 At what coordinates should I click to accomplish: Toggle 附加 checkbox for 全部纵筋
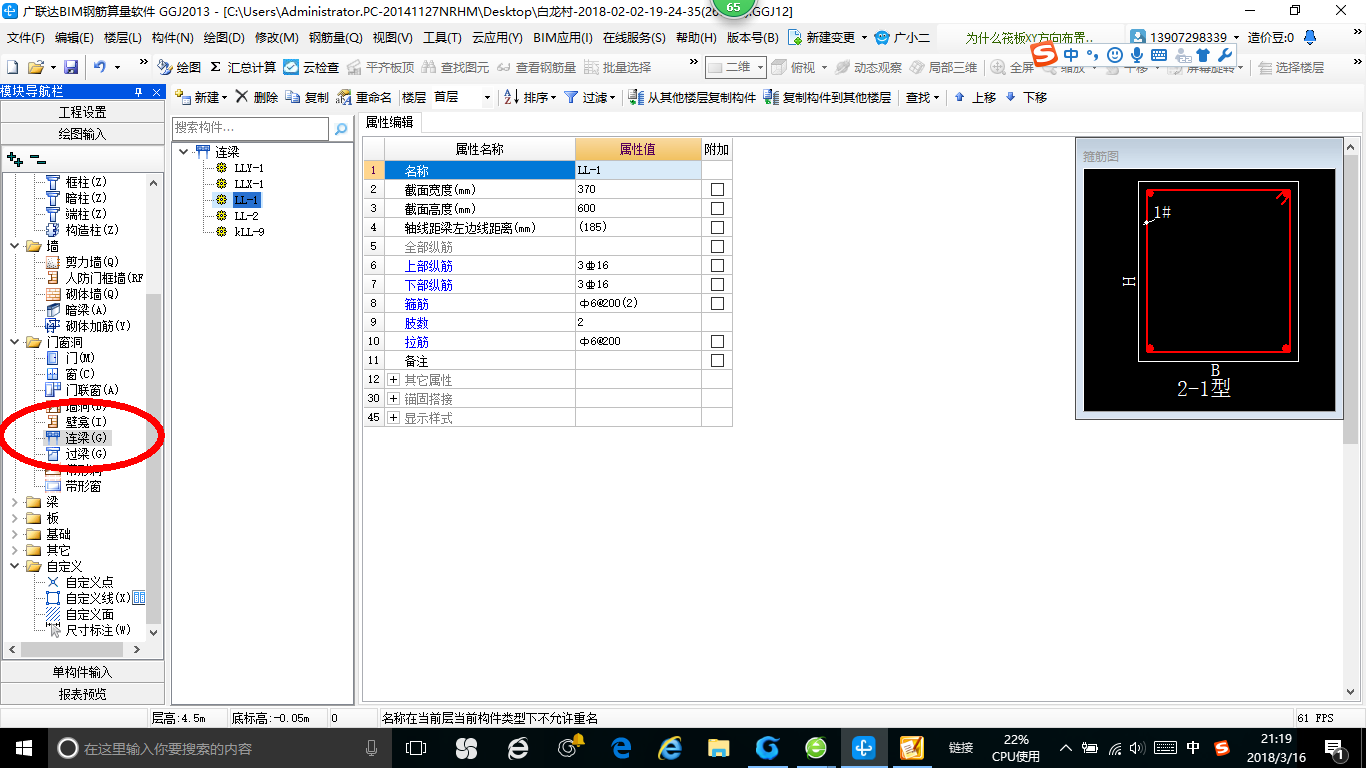pos(716,246)
